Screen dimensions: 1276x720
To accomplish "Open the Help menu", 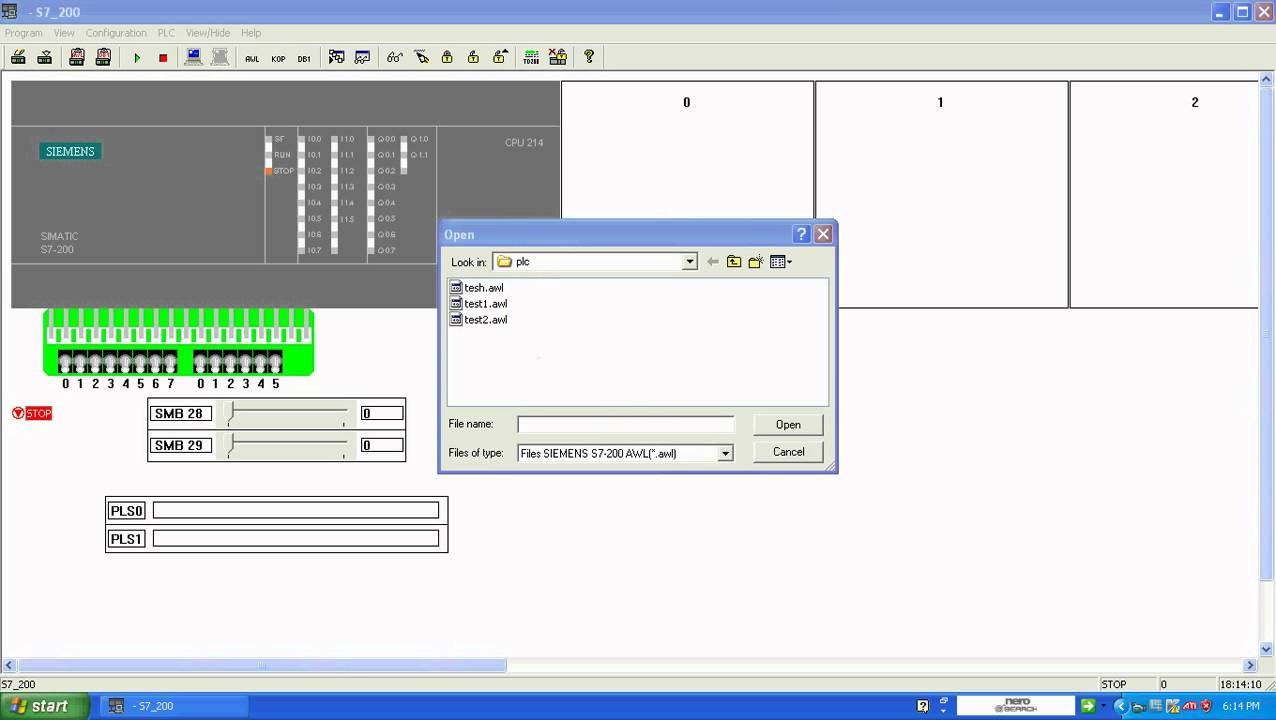I will (251, 33).
